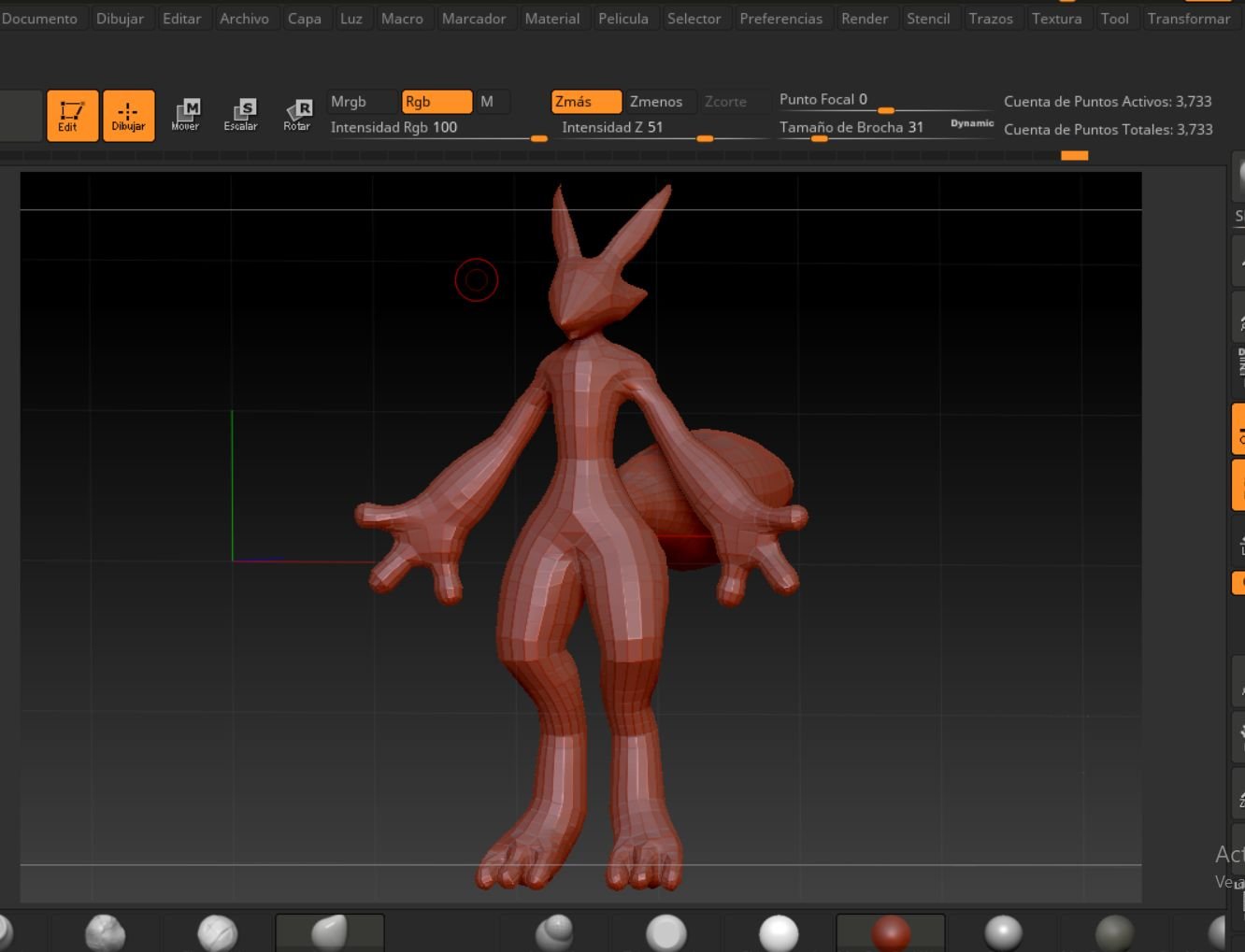
Task: Toggle the Rgb color mode
Action: coord(436,102)
